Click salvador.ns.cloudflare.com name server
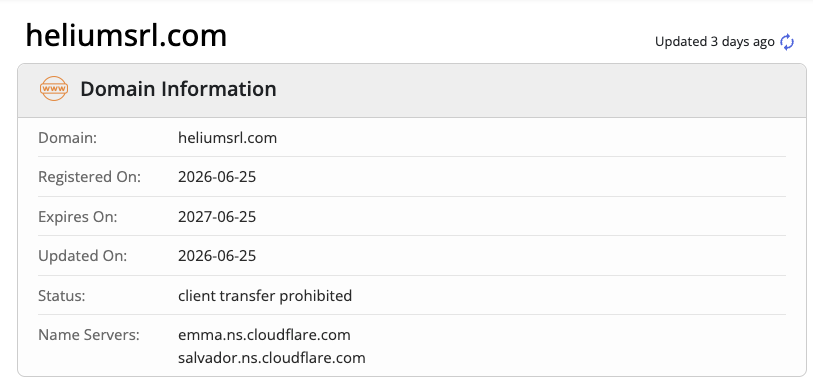Viewport: 813px width, 392px height. click(x=272, y=358)
